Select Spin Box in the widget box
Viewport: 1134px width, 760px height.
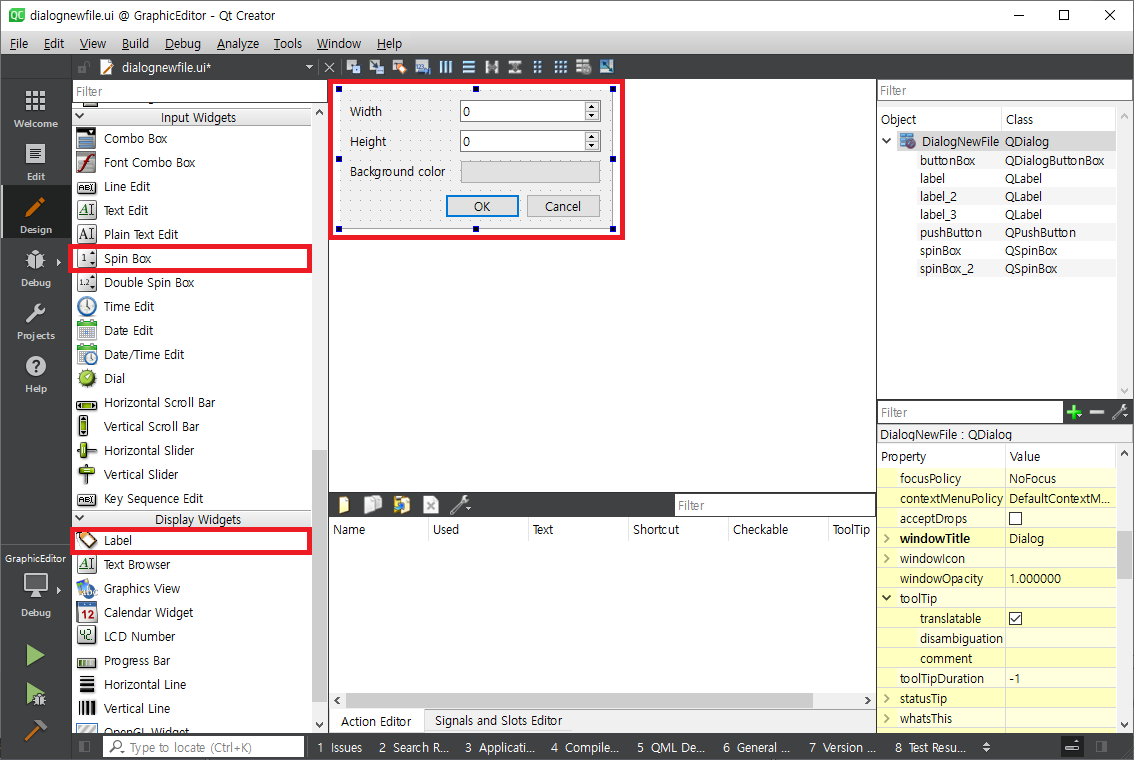[192, 258]
